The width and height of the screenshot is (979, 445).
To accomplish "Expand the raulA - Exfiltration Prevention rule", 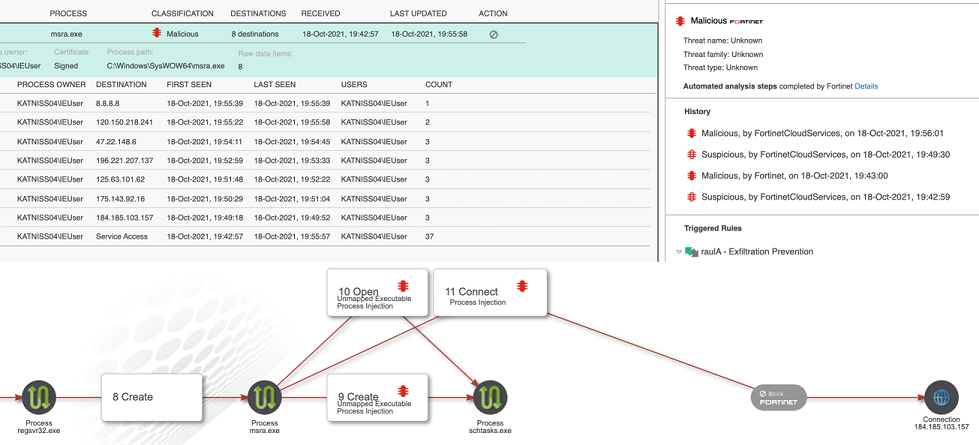I will tap(679, 252).
